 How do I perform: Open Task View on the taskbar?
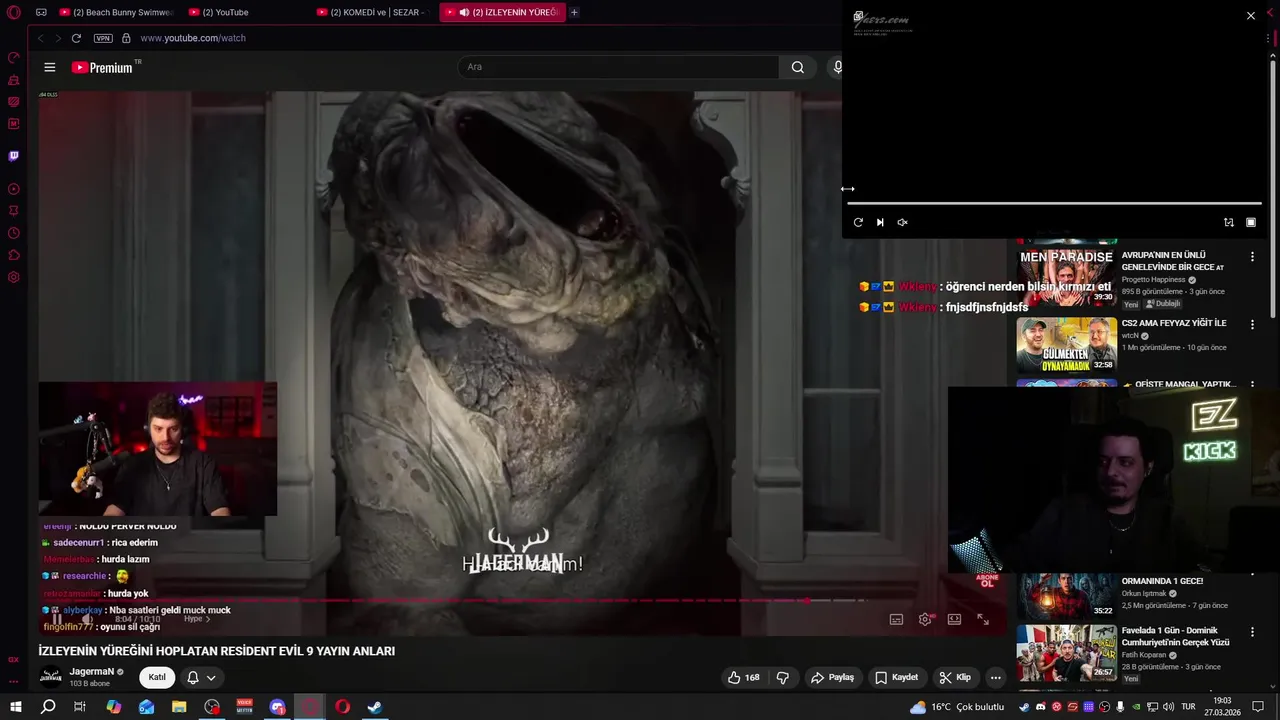[80, 707]
